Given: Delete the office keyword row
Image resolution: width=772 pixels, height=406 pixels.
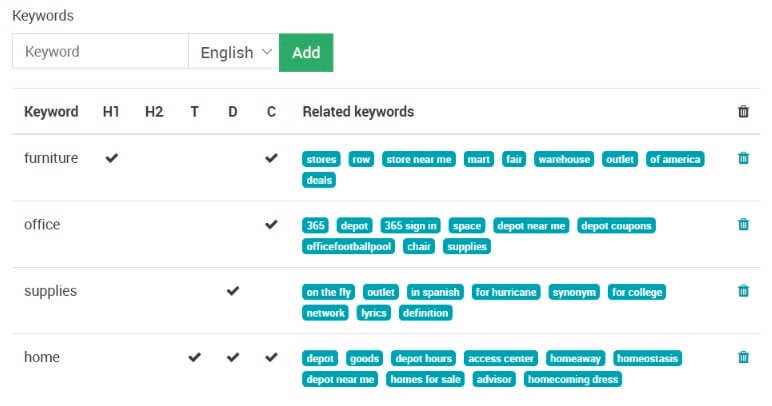Looking at the screenshot, I should [743, 225].
